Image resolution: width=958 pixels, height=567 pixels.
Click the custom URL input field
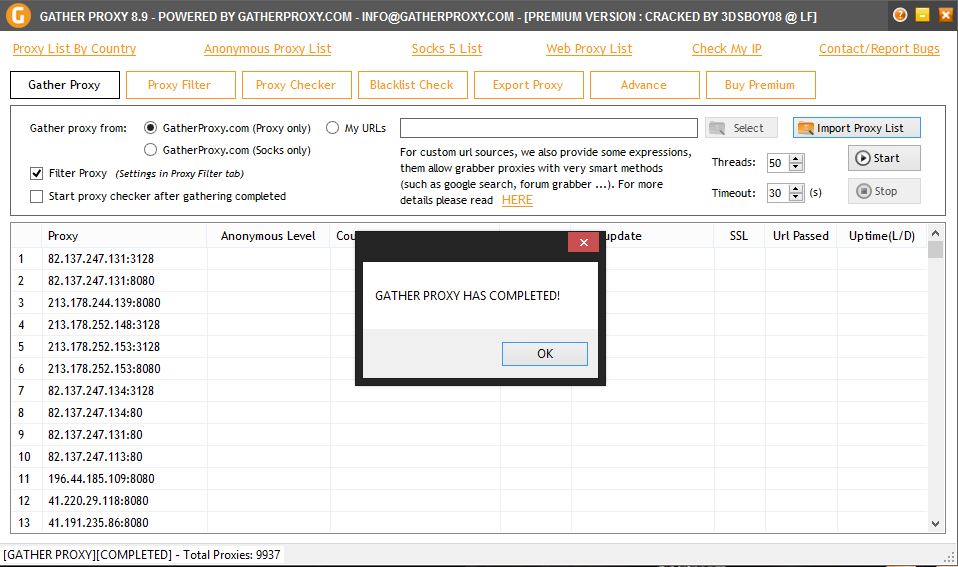point(548,128)
